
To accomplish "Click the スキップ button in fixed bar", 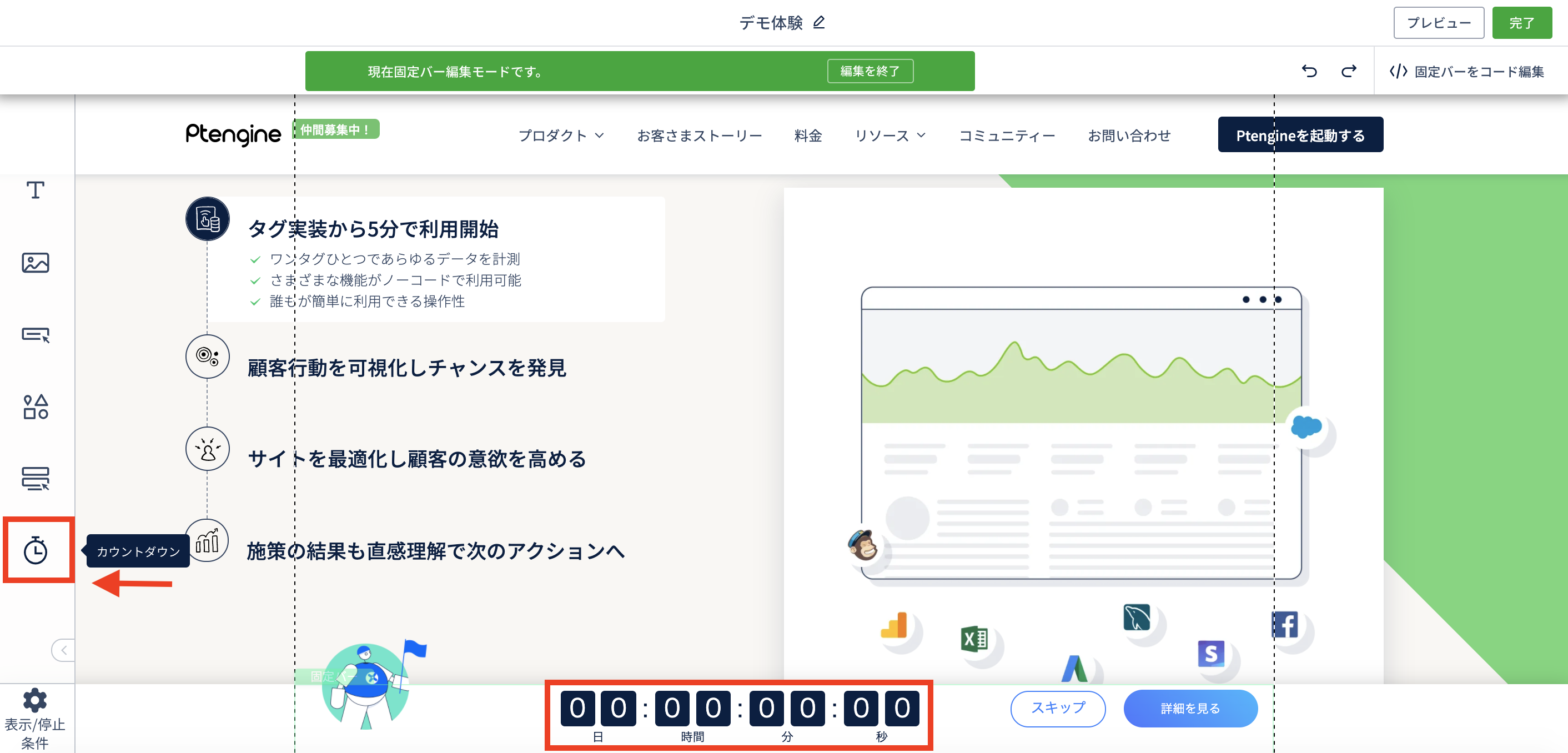I will click(1058, 709).
